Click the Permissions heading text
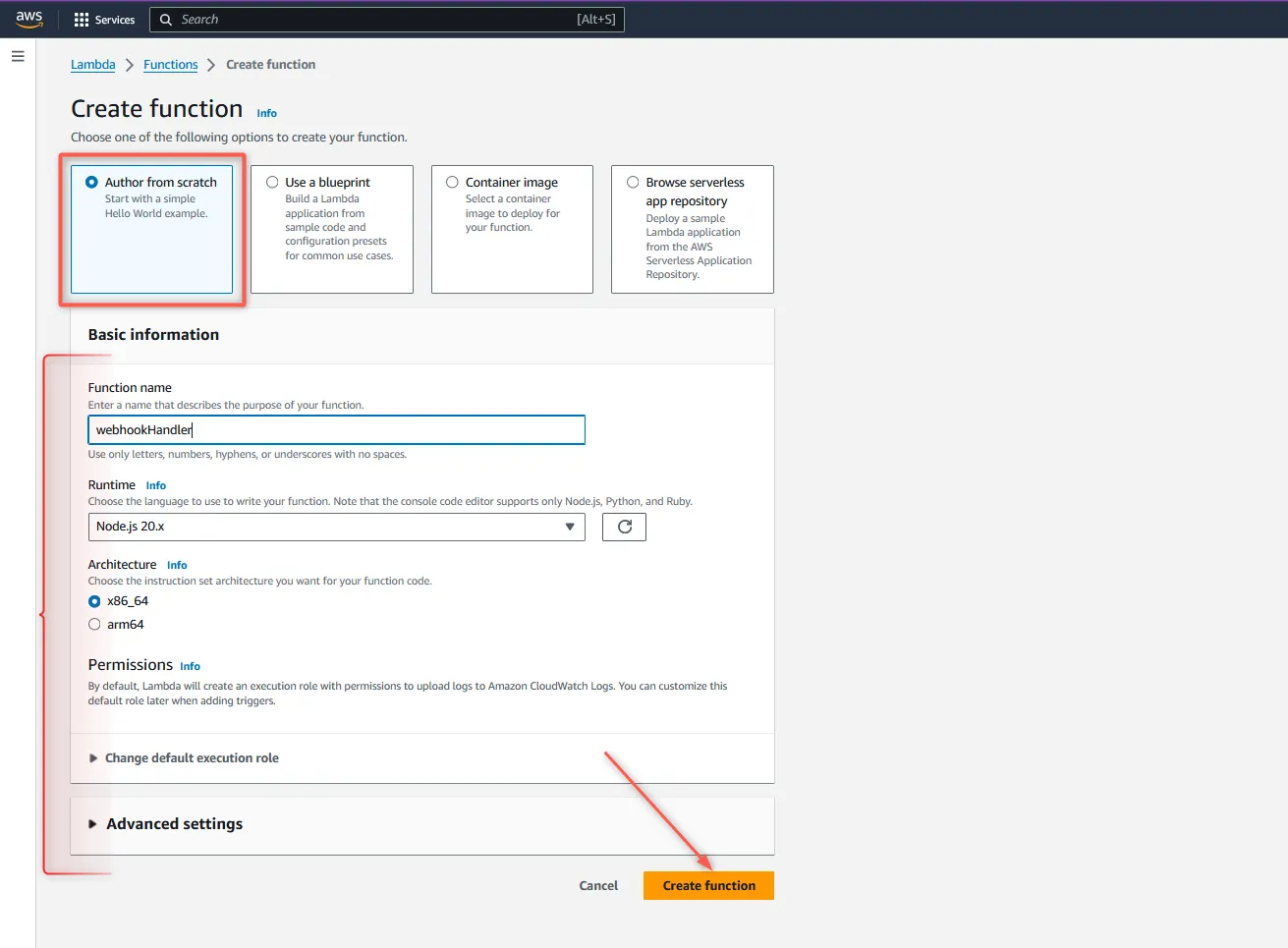This screenshot has height=948, width=1288. 131,665
